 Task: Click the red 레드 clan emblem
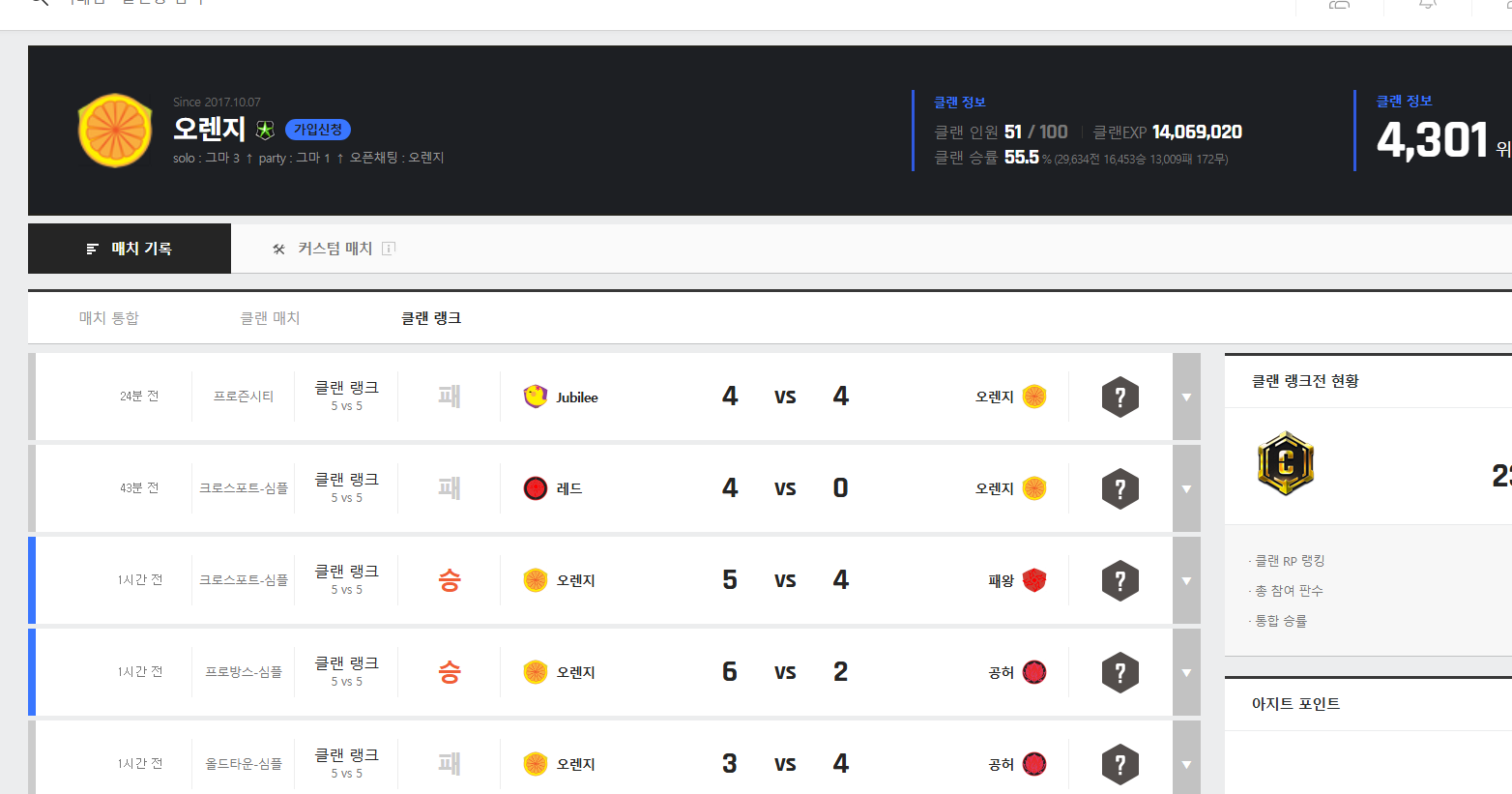coord(535,488)
